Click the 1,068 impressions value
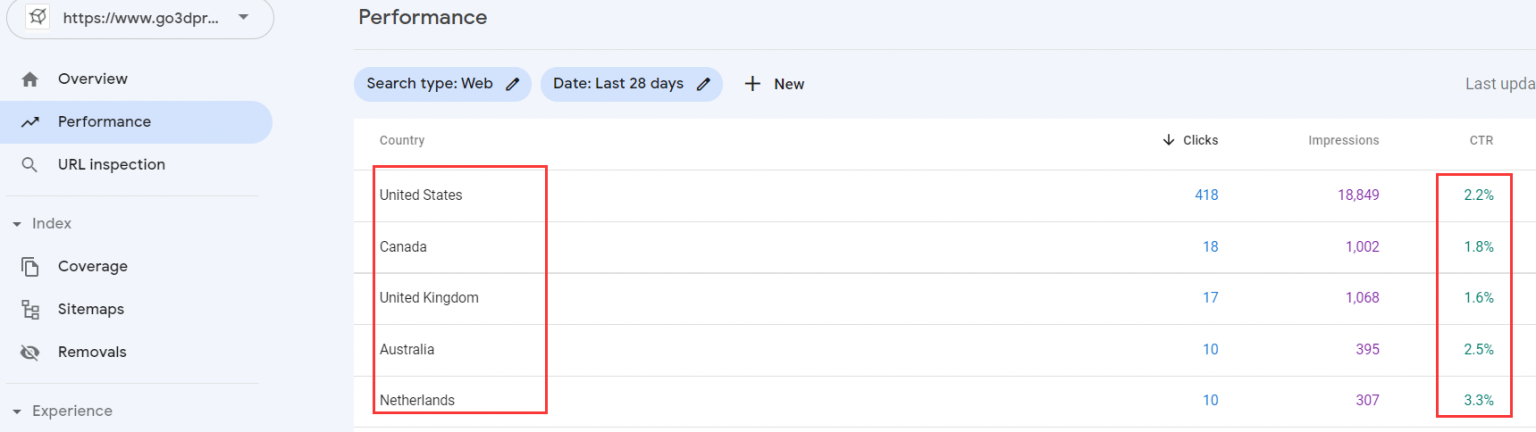The image size is (1536, 432). tap(1362, 298)
